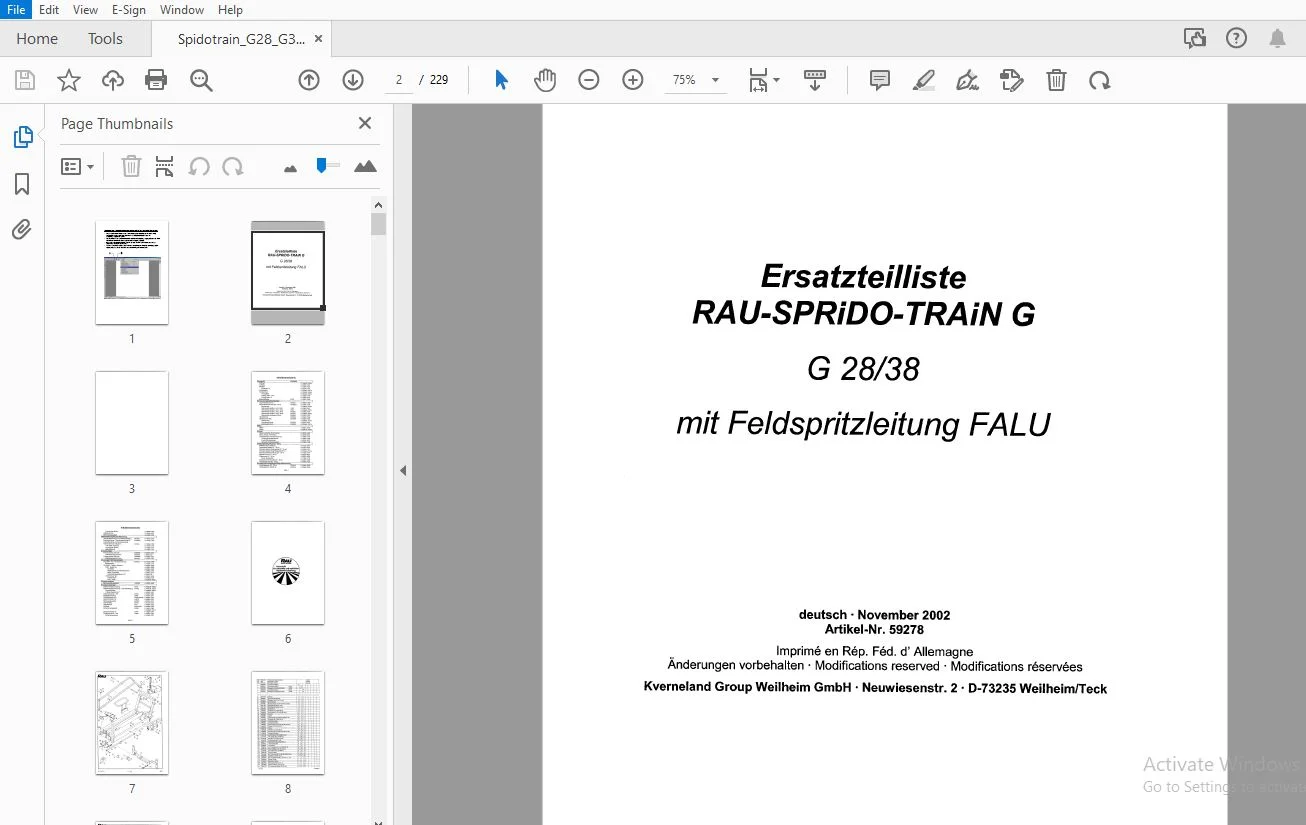Click the page number input field
The height and width of the screenshot is (825, 1306).
pyautogui.click(x=398, y=80)
